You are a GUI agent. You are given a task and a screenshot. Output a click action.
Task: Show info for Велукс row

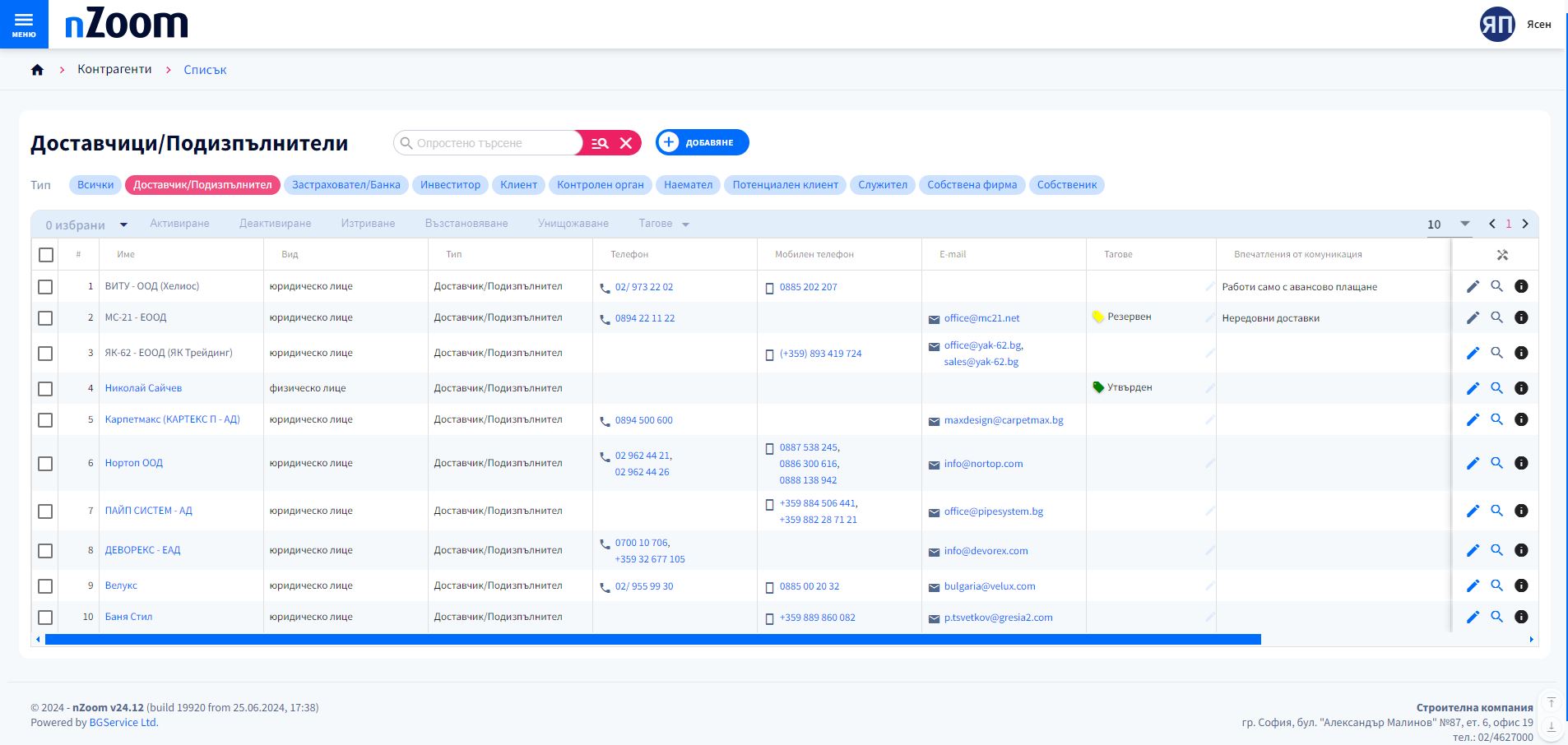pyautogui.click(x=1521, y=585)
